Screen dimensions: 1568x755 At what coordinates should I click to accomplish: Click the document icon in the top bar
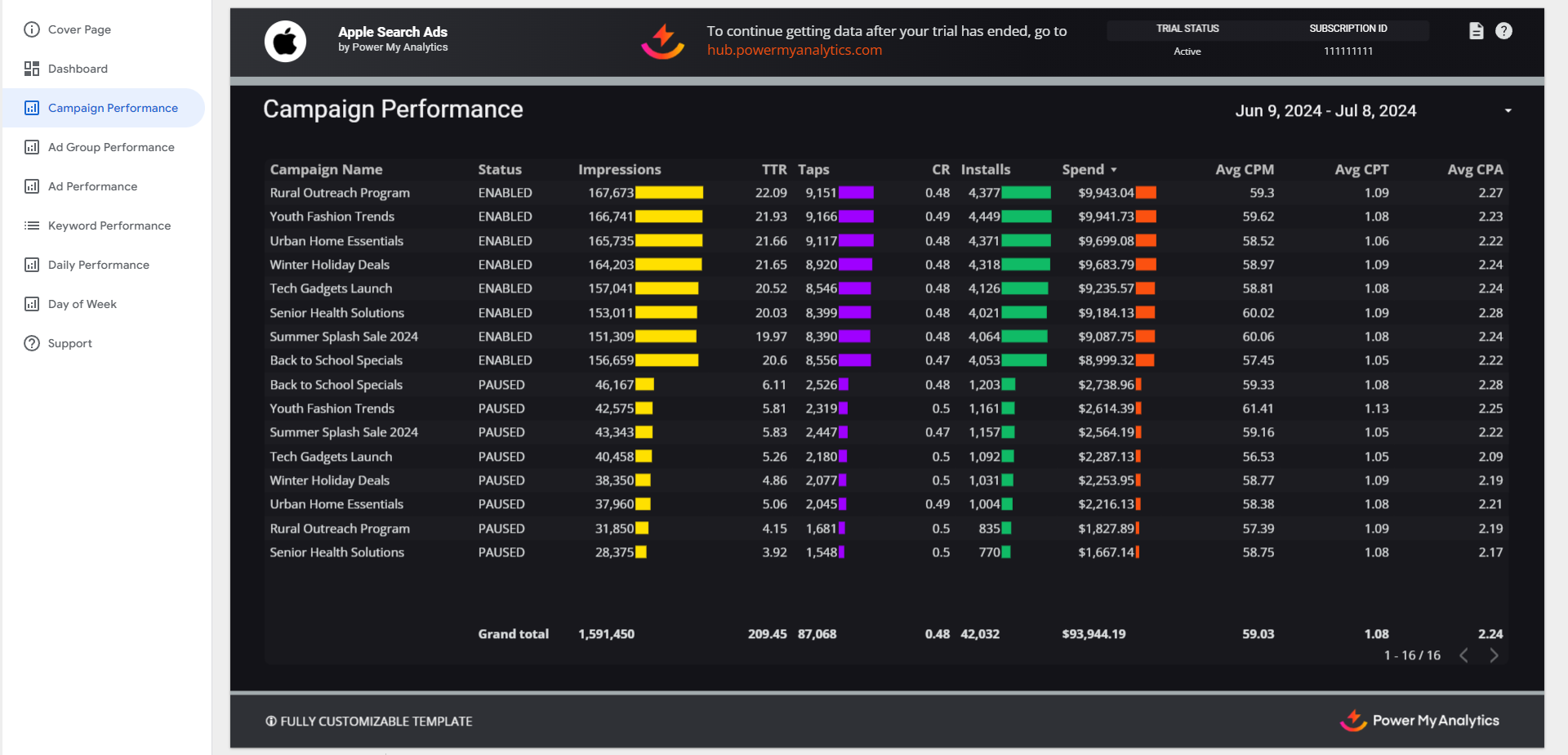[1476, 30]
